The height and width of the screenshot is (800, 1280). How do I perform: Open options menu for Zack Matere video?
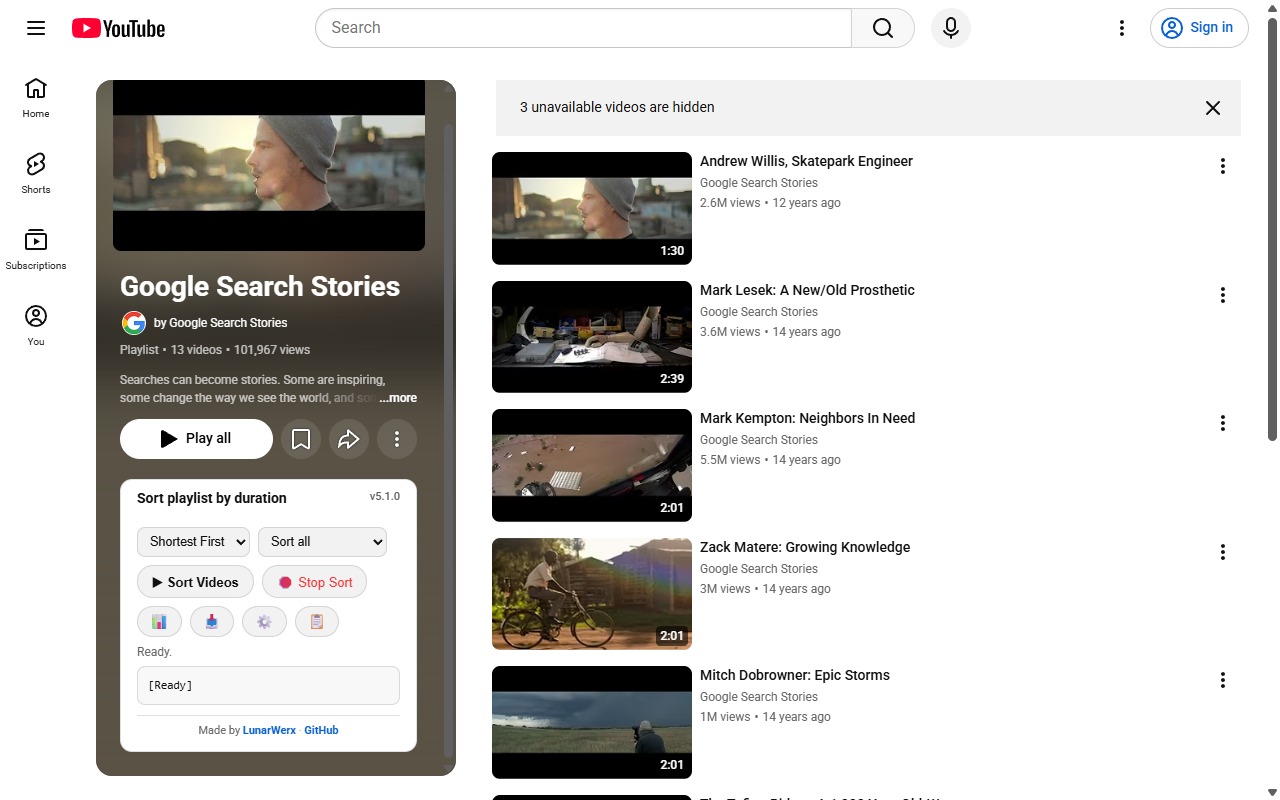click(1222, 552)
